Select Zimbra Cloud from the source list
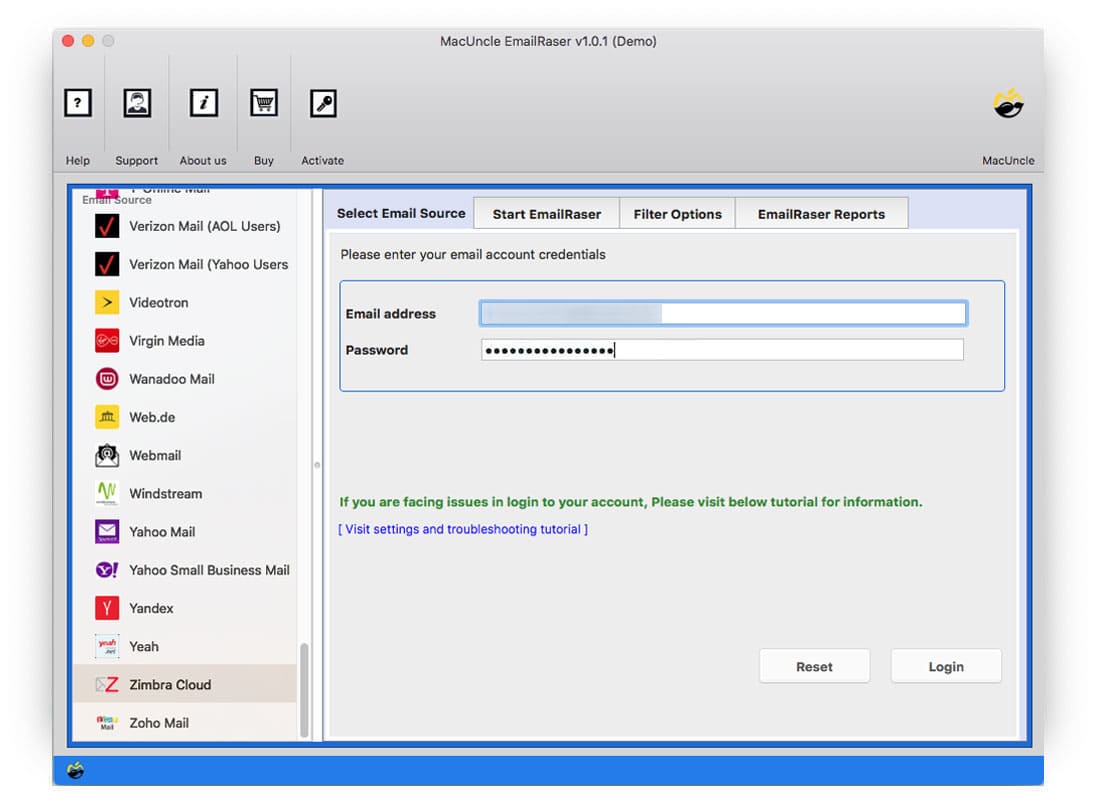 (170, 685)
